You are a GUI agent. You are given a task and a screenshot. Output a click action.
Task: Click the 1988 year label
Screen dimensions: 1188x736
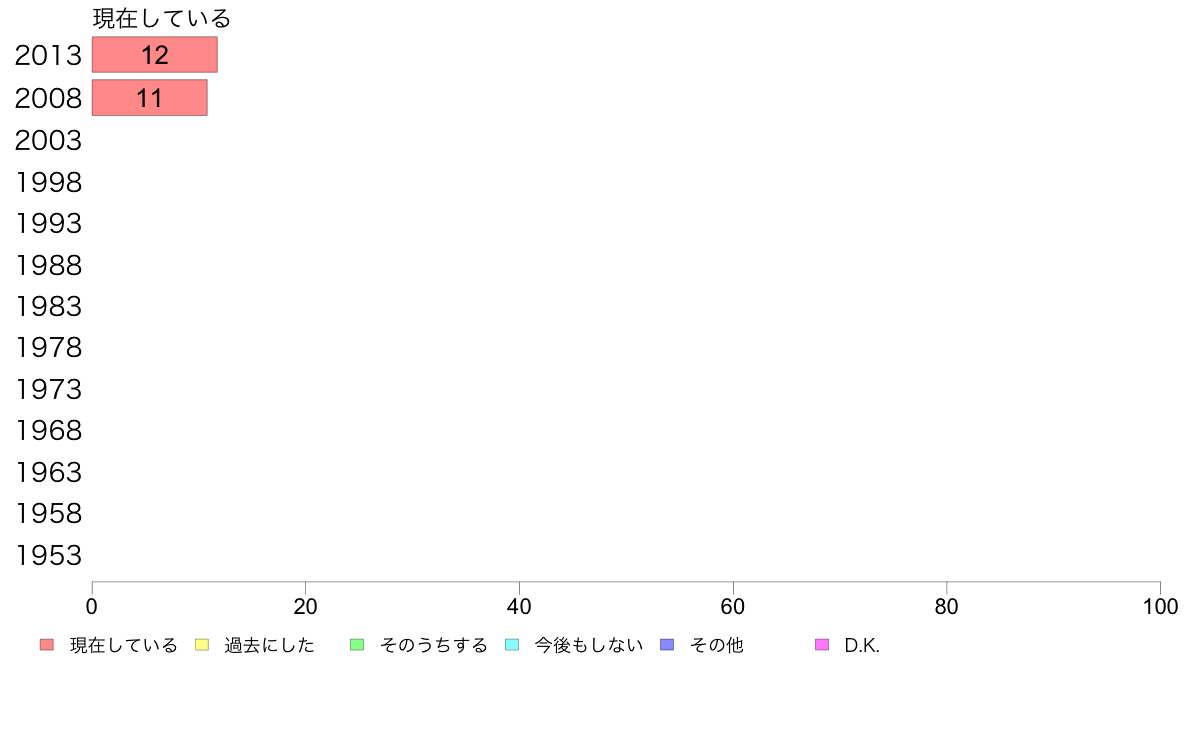coord(48,265)
